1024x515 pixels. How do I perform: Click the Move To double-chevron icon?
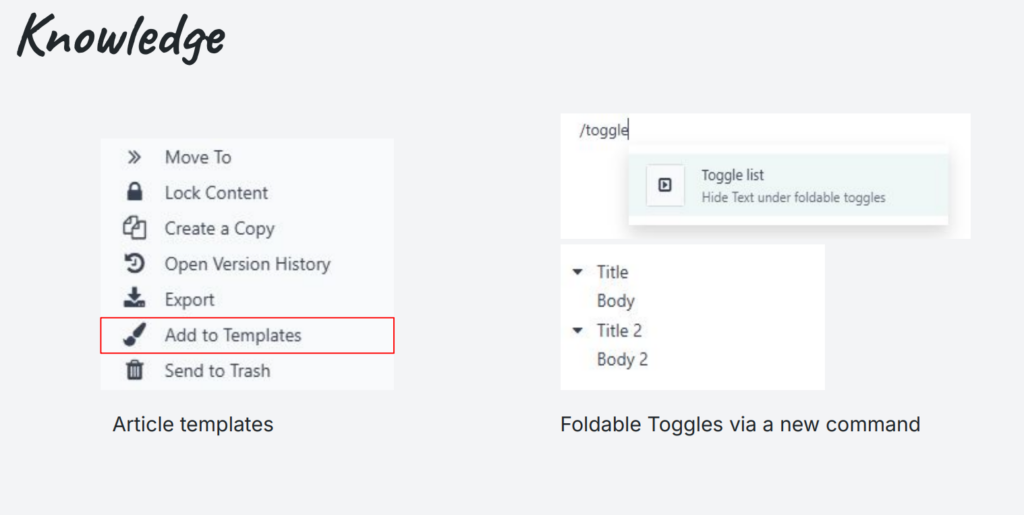click(x=134, y=157)
